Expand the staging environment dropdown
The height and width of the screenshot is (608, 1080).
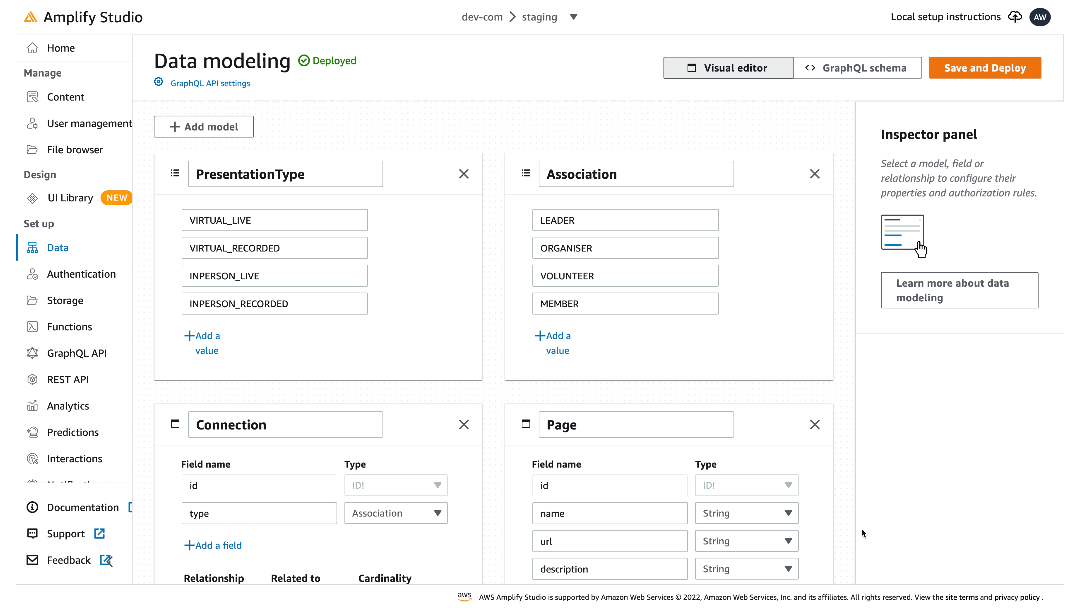(x=573, y=17)
